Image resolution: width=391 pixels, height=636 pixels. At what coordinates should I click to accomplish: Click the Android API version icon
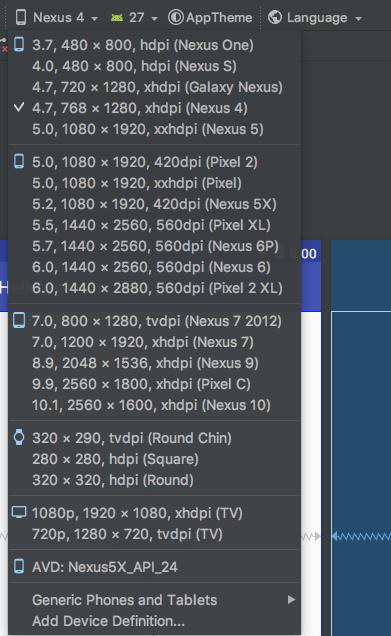click(117, 18)
